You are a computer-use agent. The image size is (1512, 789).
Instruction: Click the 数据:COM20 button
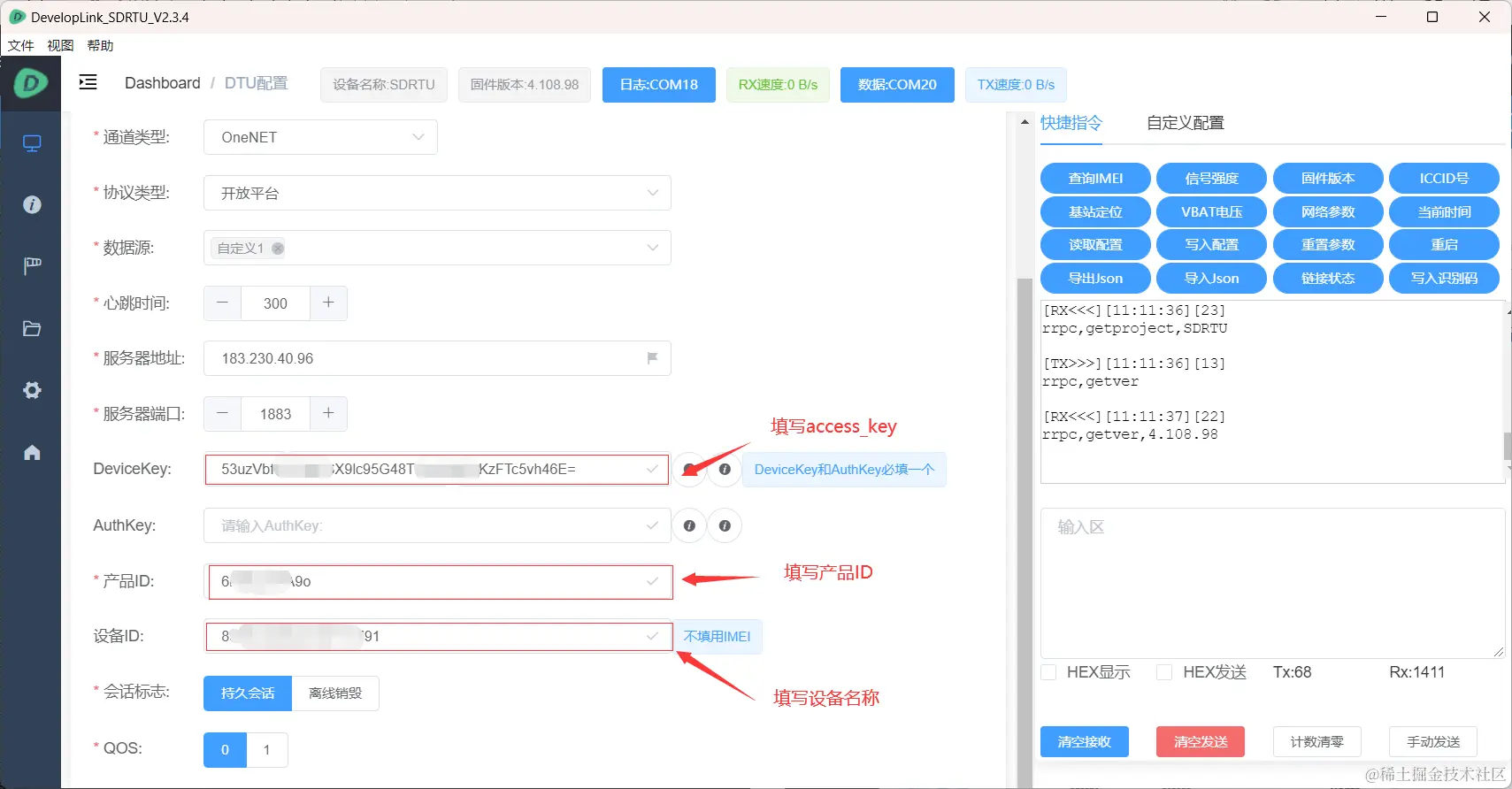coord(897,85)
